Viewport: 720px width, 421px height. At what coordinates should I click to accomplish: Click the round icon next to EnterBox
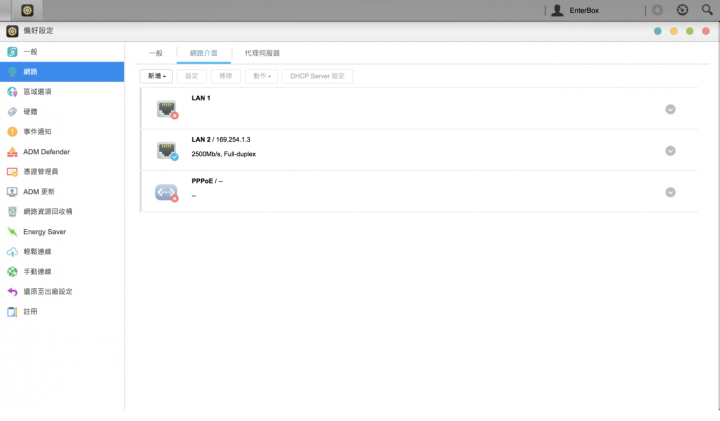(658, 10)
